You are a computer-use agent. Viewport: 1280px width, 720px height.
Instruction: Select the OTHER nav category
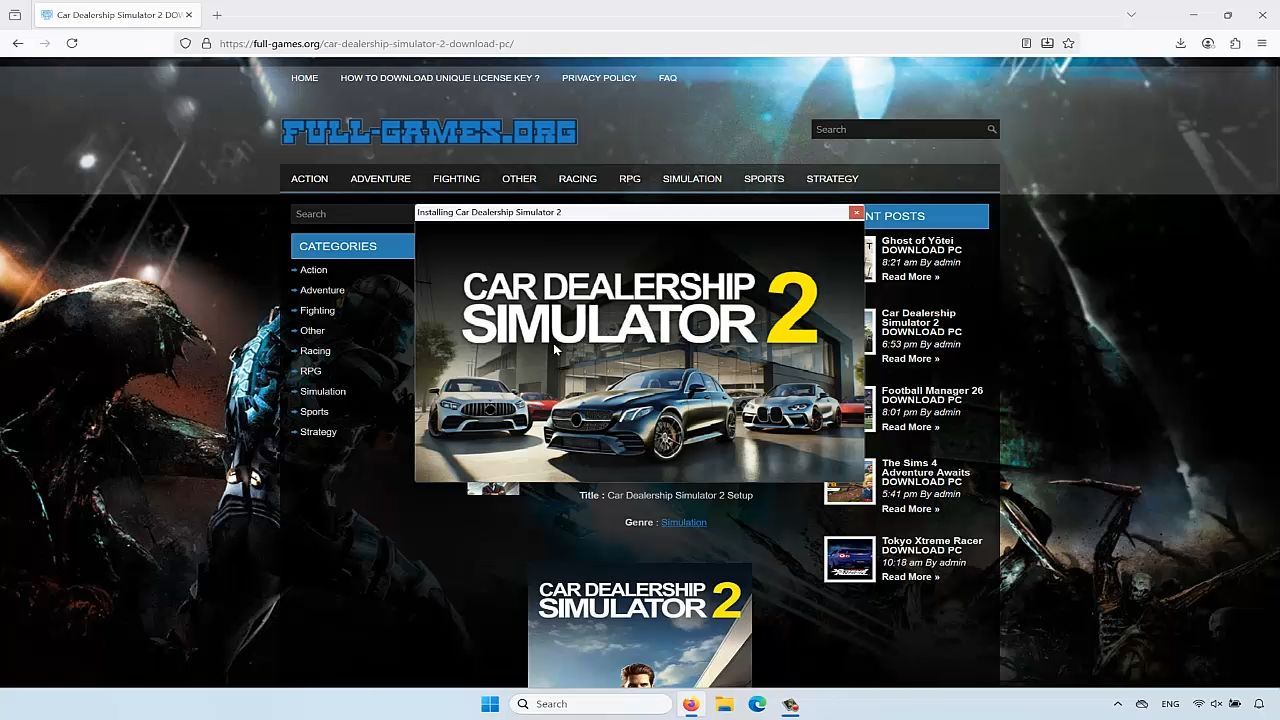(x=519, y=179)
